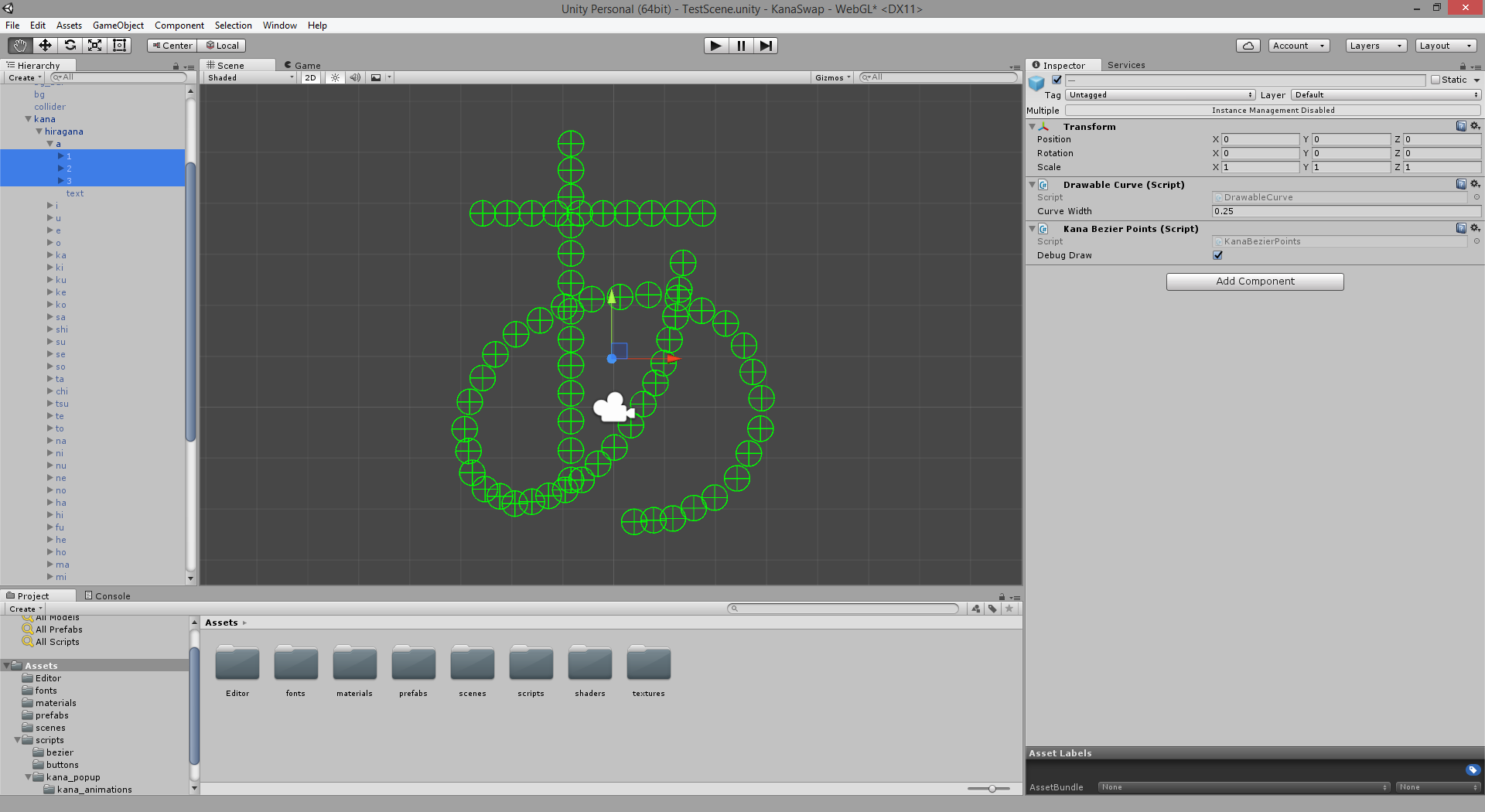Switch to the Game tab
The width and height of the screenshot is (1485, 812).
302,65
